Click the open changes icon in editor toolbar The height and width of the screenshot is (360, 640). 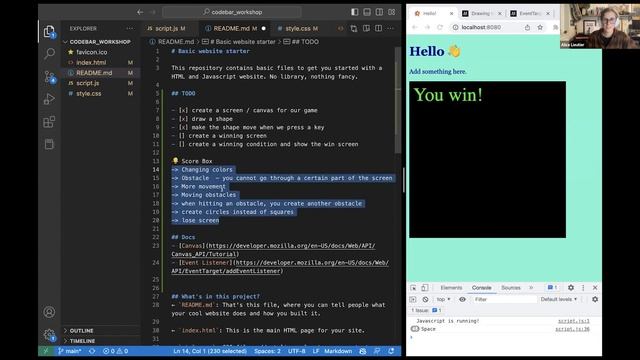point(354,29)
